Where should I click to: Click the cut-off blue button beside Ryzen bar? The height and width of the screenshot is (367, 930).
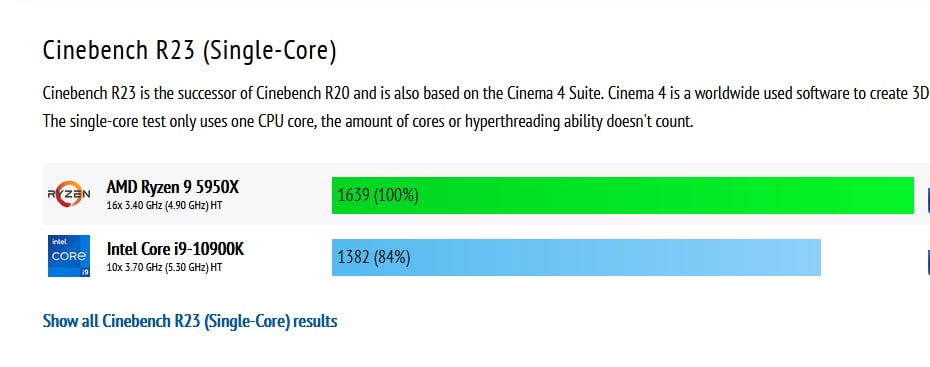pyautogui.click(x=928, y=197)
